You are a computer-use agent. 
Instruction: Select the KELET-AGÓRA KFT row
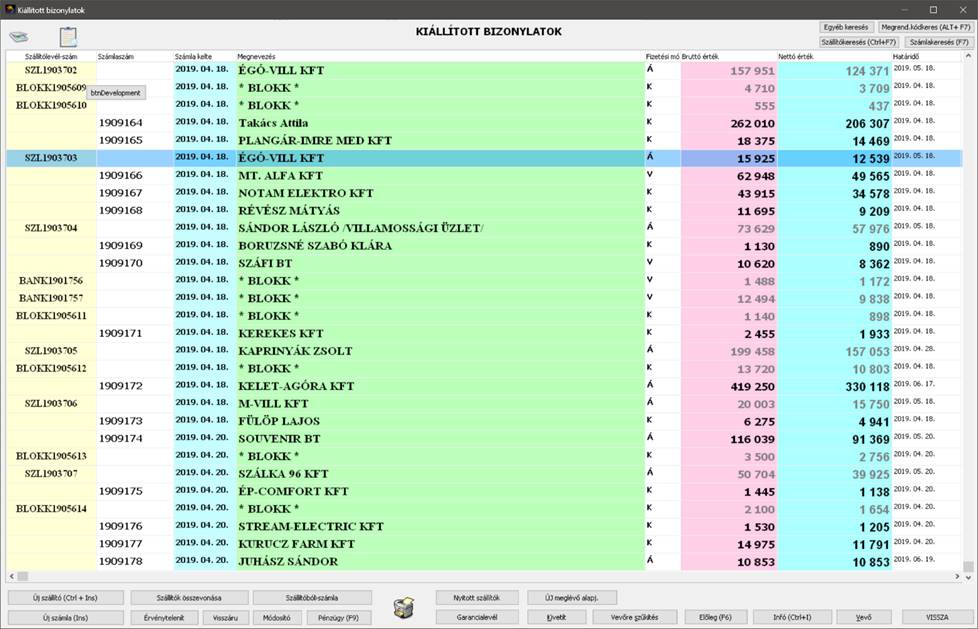pos(484,386)
